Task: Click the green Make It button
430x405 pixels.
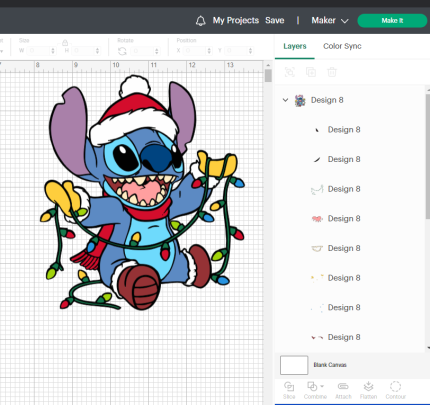Action: tap(392, 21)
